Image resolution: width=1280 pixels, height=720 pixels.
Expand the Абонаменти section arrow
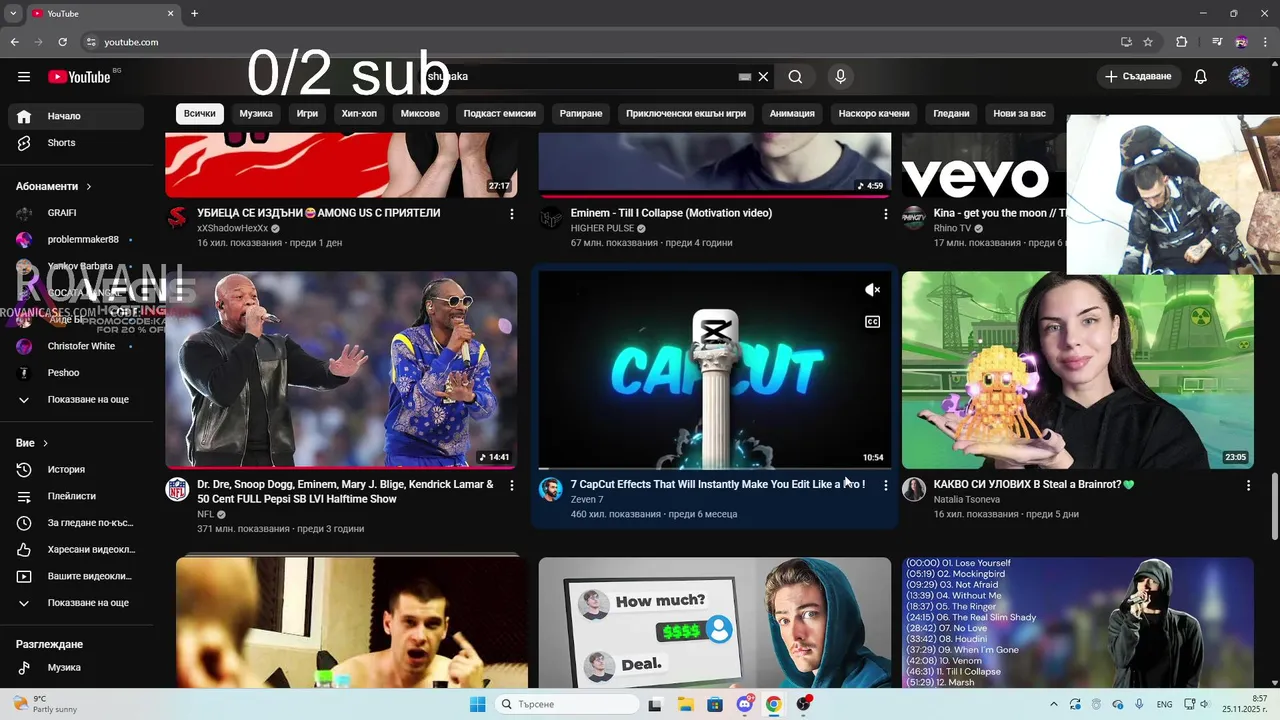[x=88, y=187]
